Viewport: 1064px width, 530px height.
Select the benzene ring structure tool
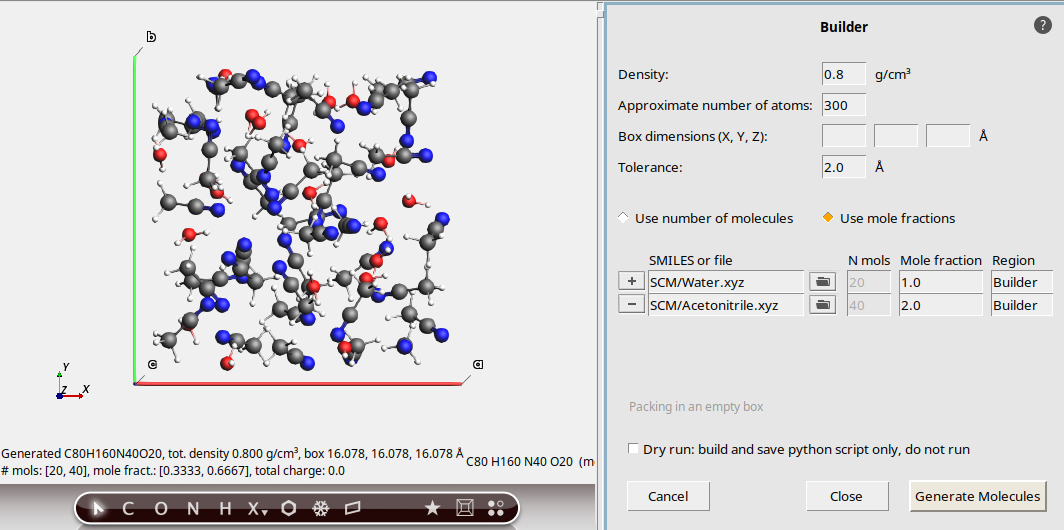tap(289, 508)
